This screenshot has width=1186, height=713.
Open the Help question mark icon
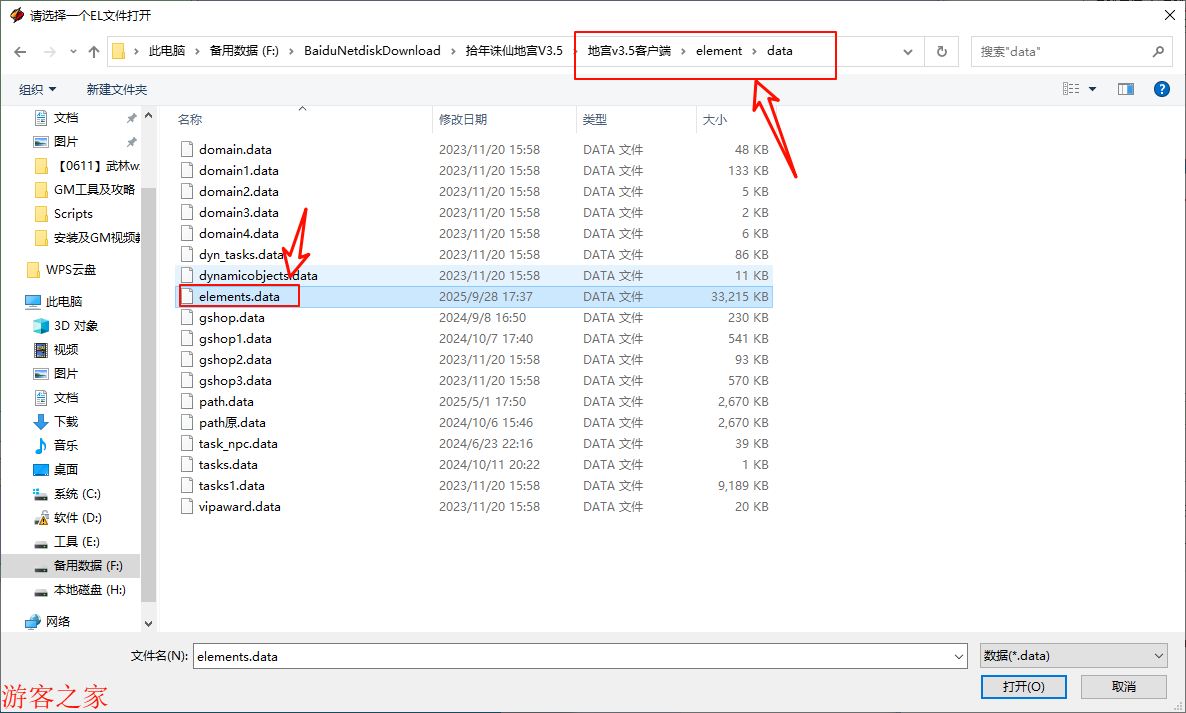[x=1161, y=89]
